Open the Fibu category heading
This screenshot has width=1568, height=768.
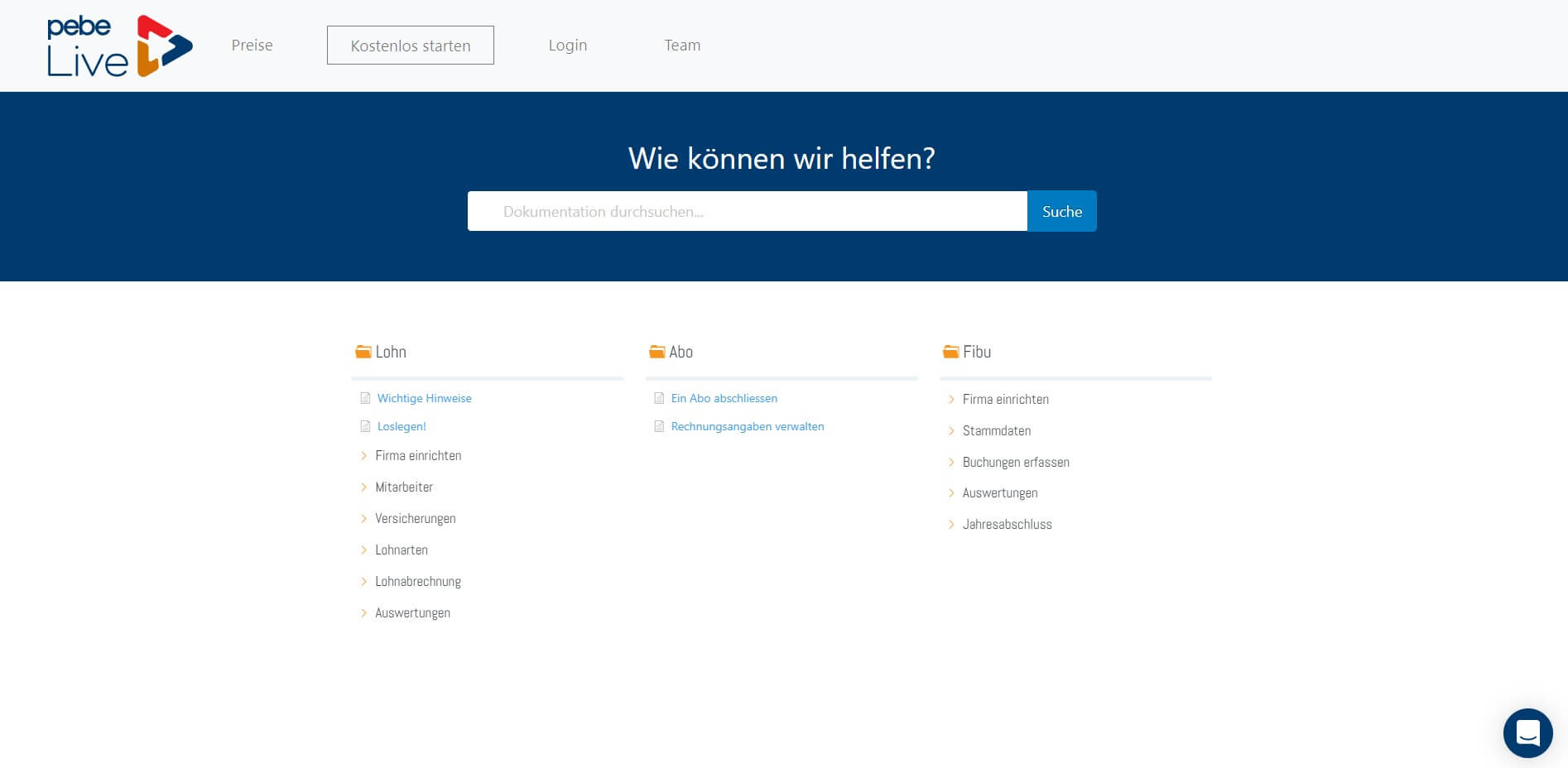(977, 352)
